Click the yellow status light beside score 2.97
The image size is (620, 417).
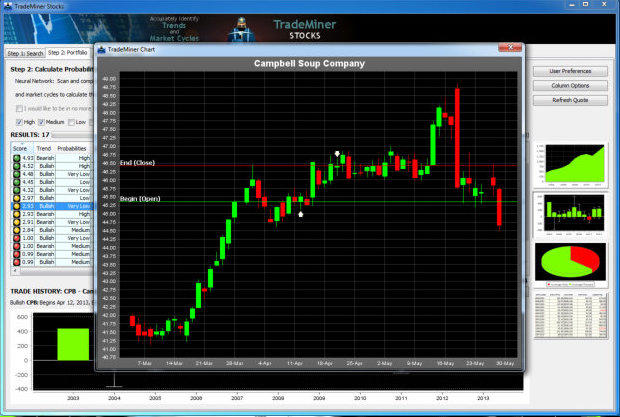(17, 198)
